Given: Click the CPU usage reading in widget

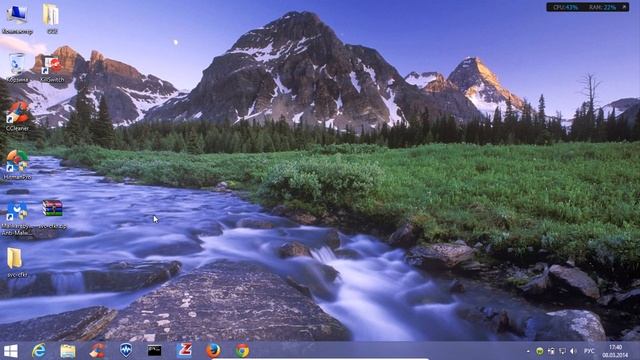Looking at the screenshot, I should (x=565, y=7).
